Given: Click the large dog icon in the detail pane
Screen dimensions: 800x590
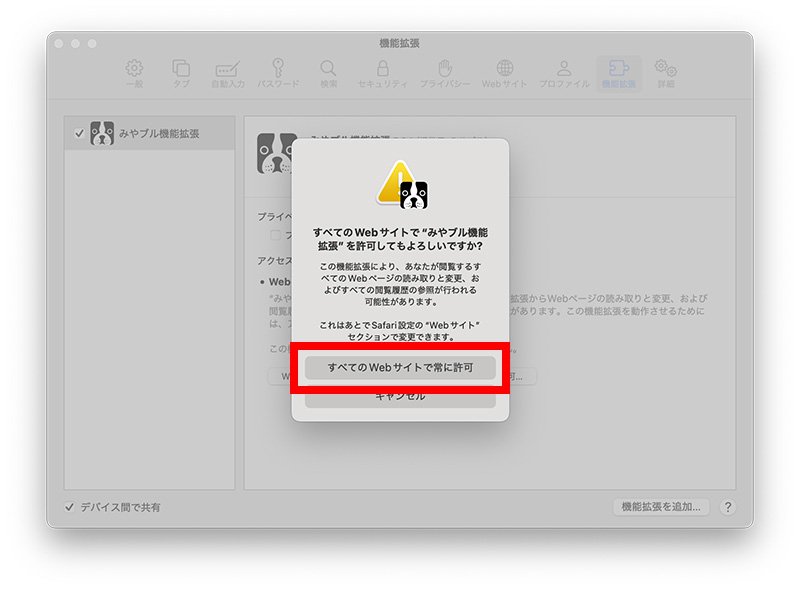Looking at the screenshot, I should coord(276,154).
